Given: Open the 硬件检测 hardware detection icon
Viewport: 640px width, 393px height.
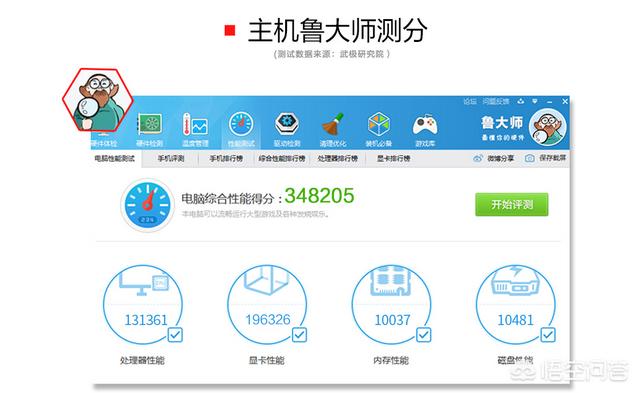Looking at the screenshot, I should (x=150, y=124).
